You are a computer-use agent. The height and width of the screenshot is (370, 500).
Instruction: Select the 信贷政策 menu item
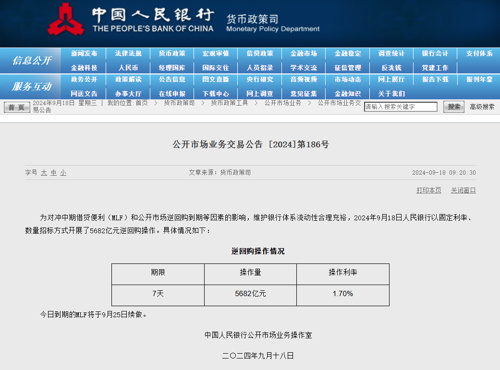pos(260,53)
